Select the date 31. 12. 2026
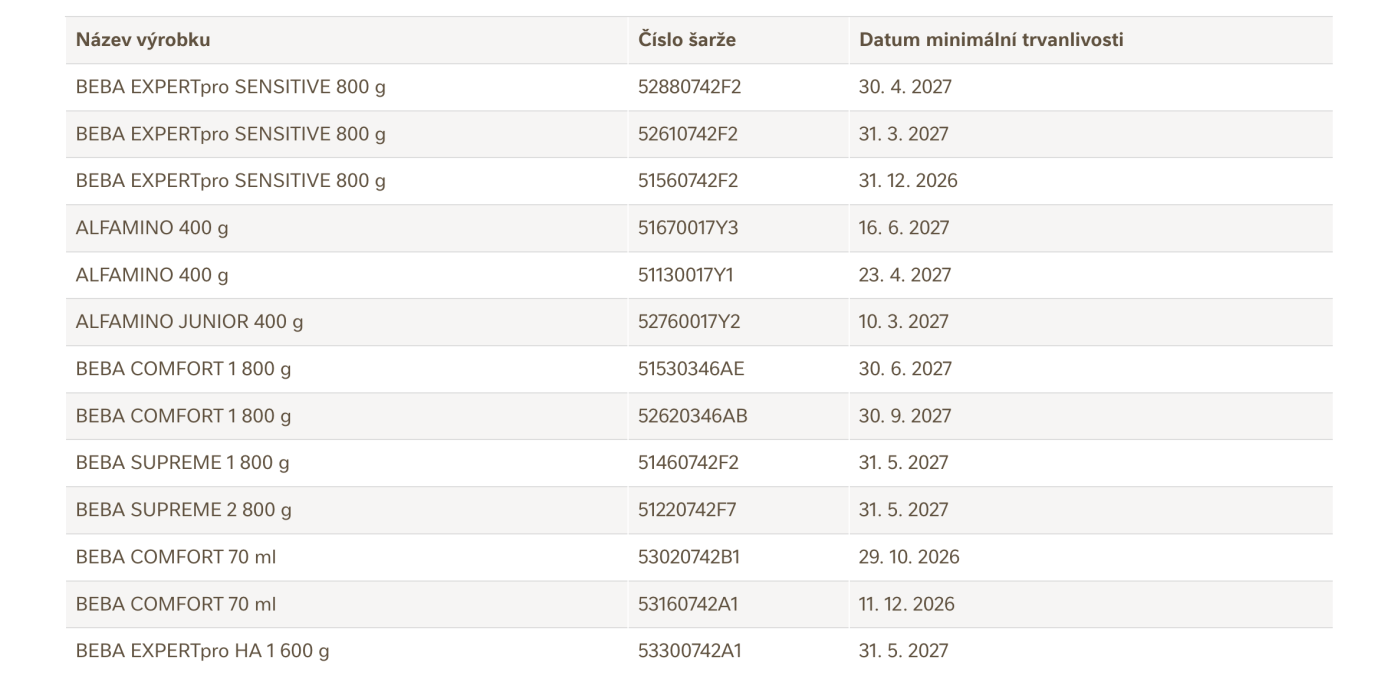The width and height of the screenshot is (1400, 689). pyautogui.click(x=908, y=181)
